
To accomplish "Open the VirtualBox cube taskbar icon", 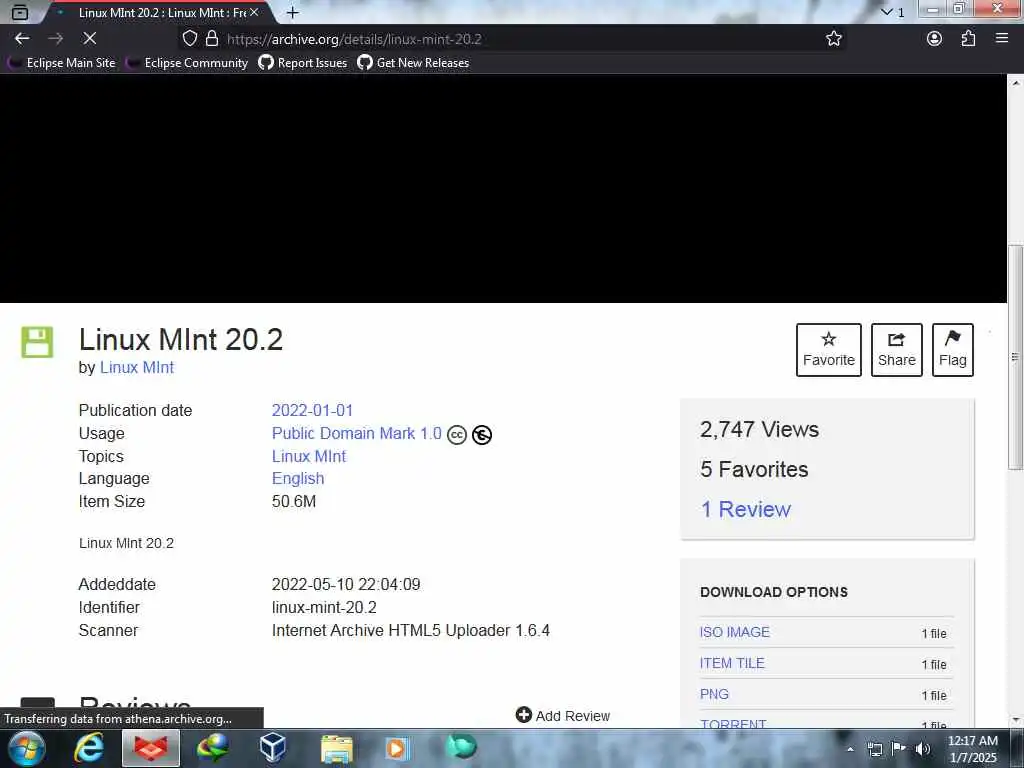I will point(272,748).
